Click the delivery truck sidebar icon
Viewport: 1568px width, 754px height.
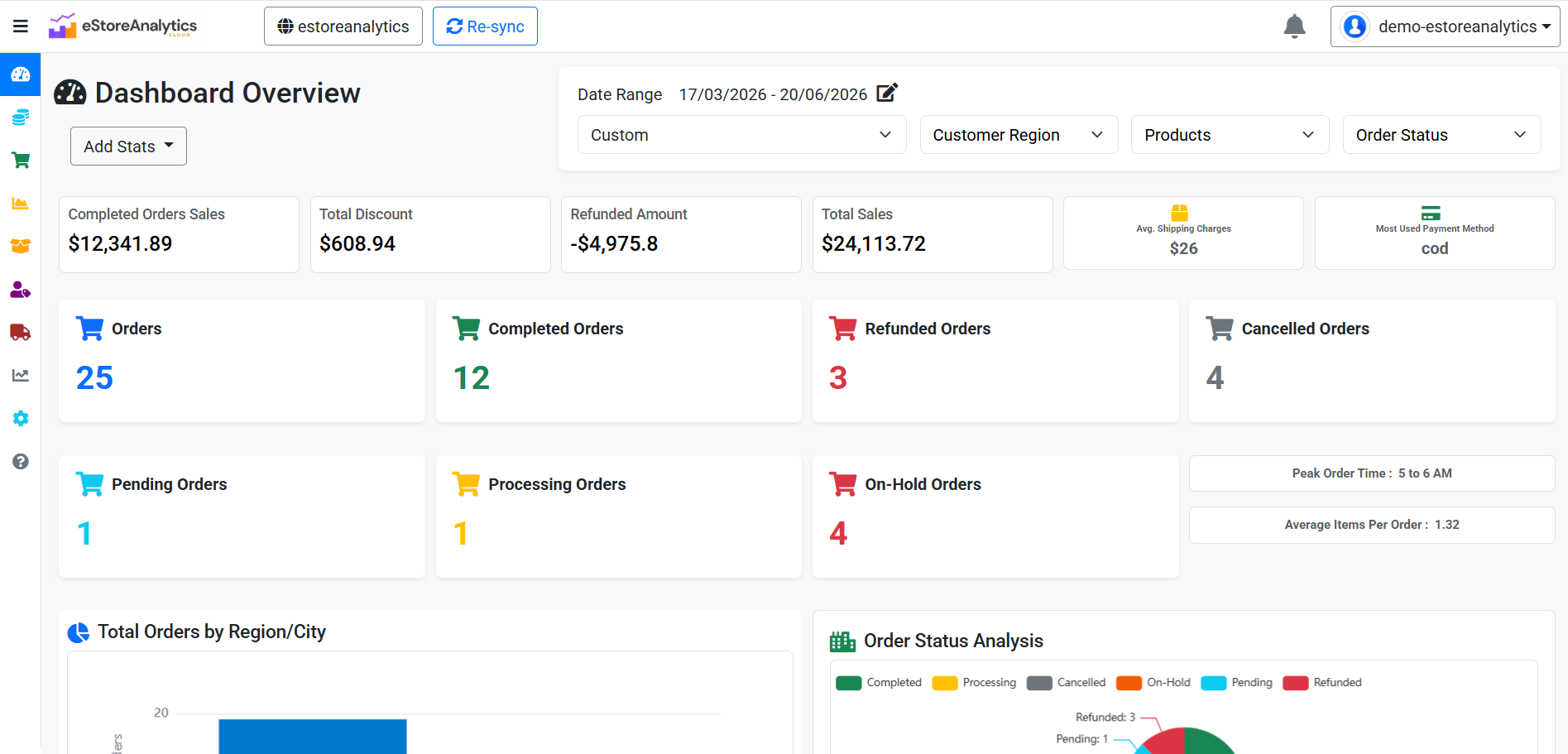21,333
